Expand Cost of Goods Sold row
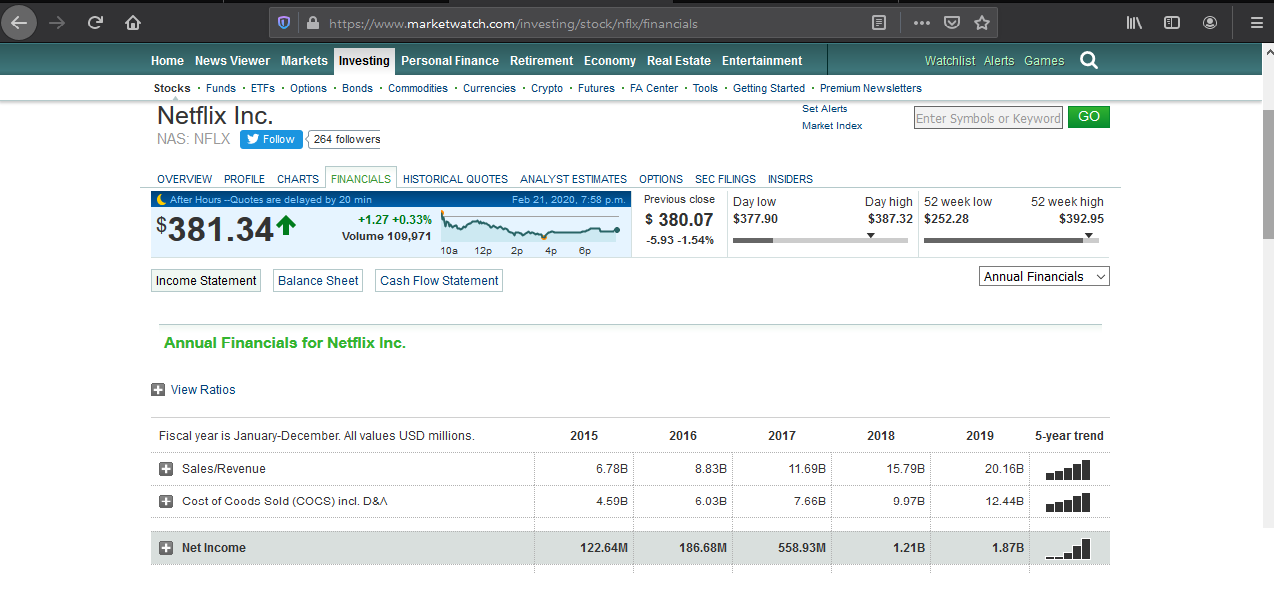1274x604 pixels. (166, 501)
